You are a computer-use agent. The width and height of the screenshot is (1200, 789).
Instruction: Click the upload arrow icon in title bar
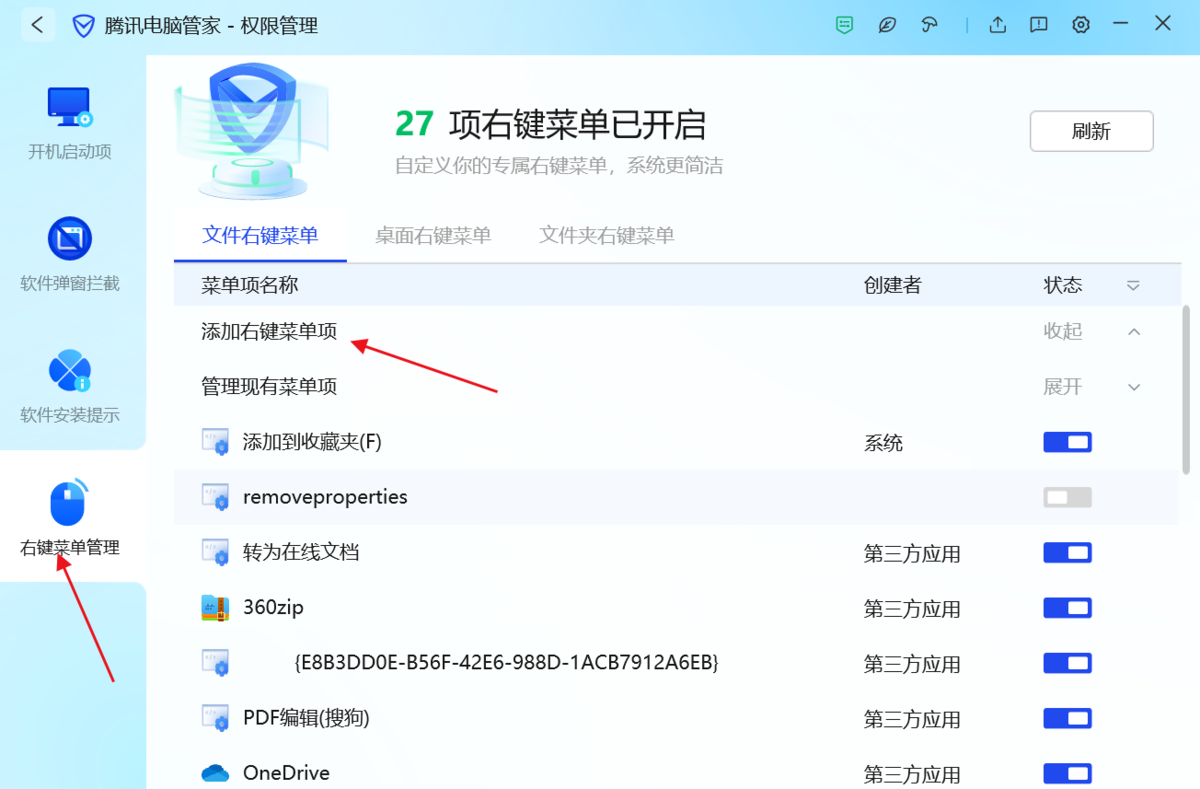tap(997, 25)
